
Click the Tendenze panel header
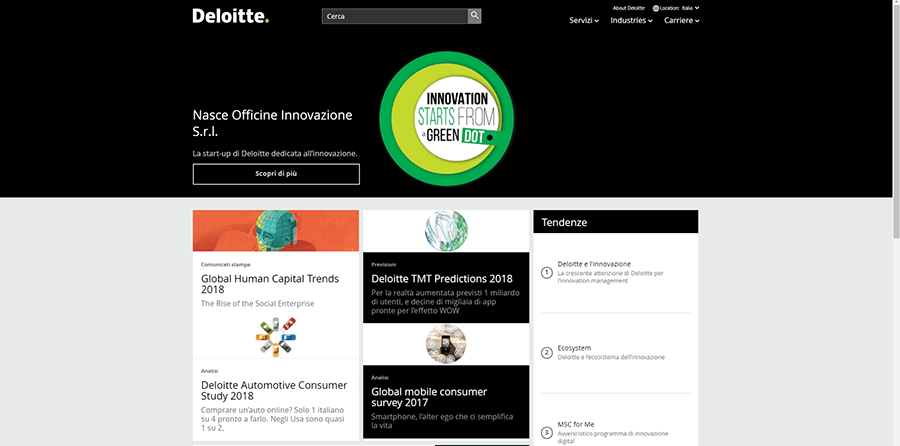pyautogui.click(x=616, y=222)
